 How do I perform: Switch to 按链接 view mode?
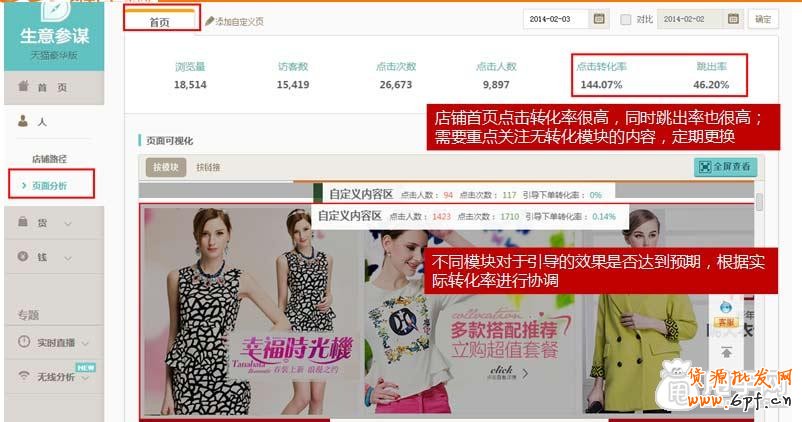pos(209,168)
